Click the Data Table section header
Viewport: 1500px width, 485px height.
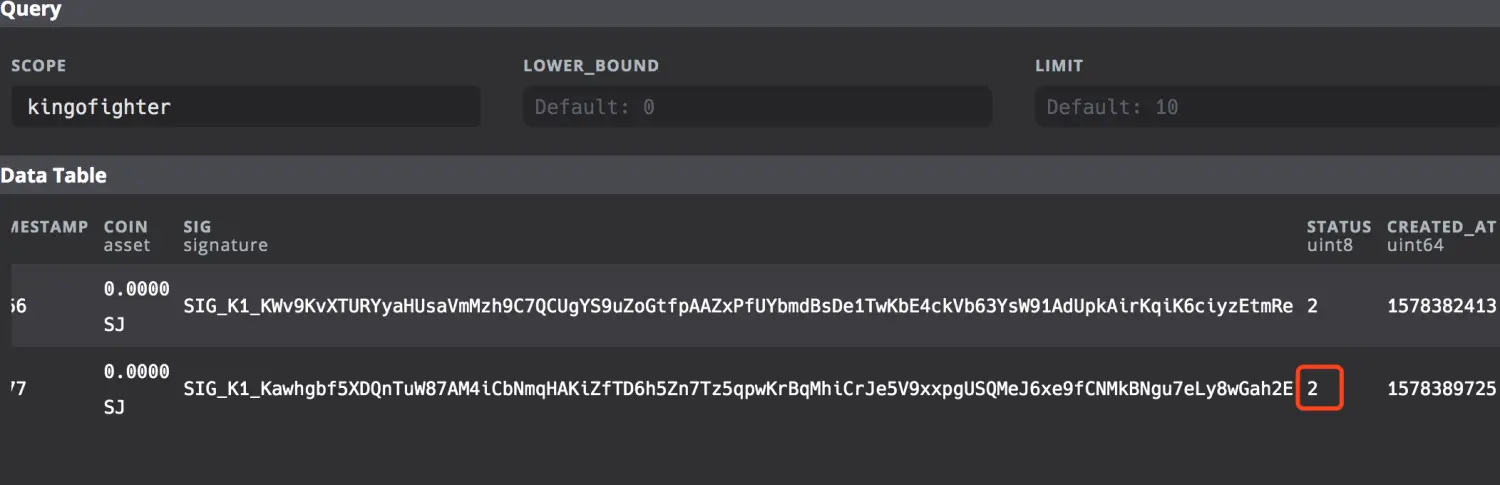[x=54, y=176]
